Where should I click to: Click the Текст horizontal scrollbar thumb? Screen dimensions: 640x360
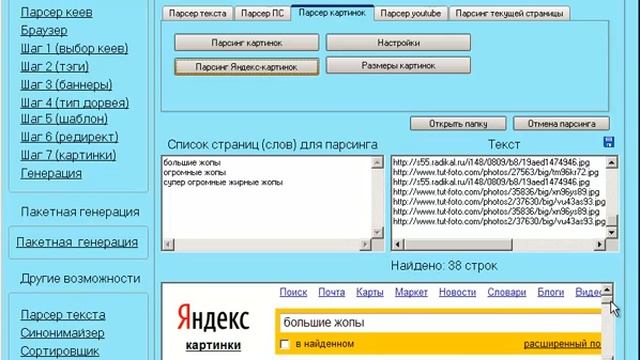458,244
